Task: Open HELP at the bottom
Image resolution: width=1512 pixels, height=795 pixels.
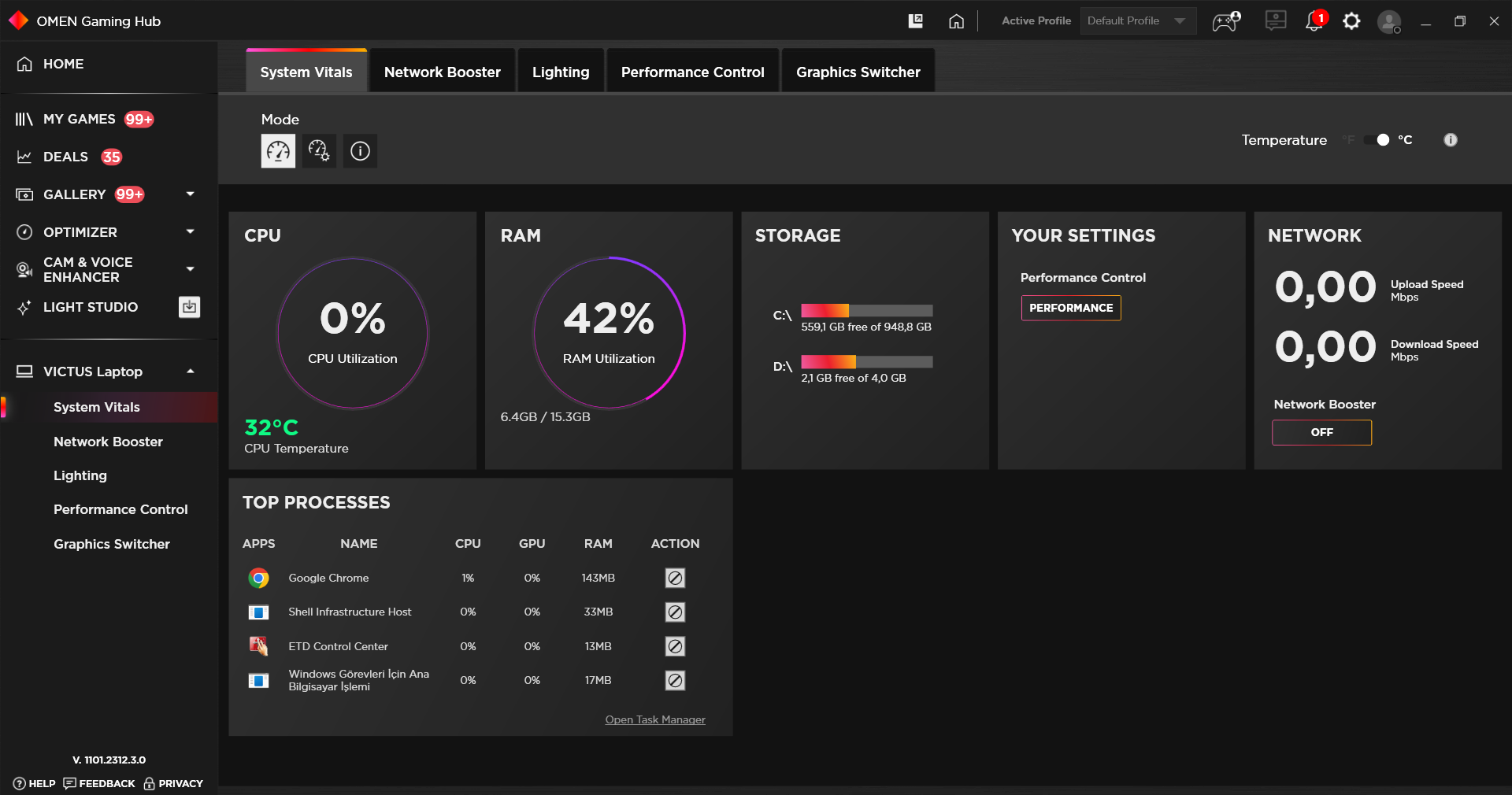Action: pos(35,783)
